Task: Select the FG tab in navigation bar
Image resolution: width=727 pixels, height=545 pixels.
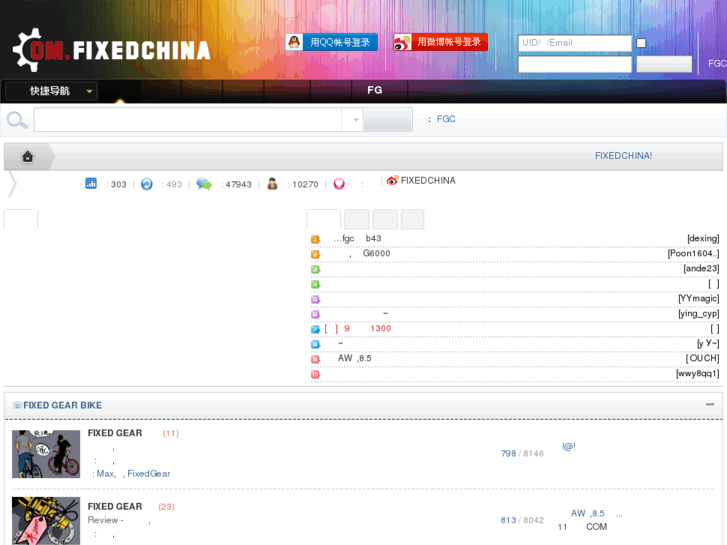Action: [375, 90]
